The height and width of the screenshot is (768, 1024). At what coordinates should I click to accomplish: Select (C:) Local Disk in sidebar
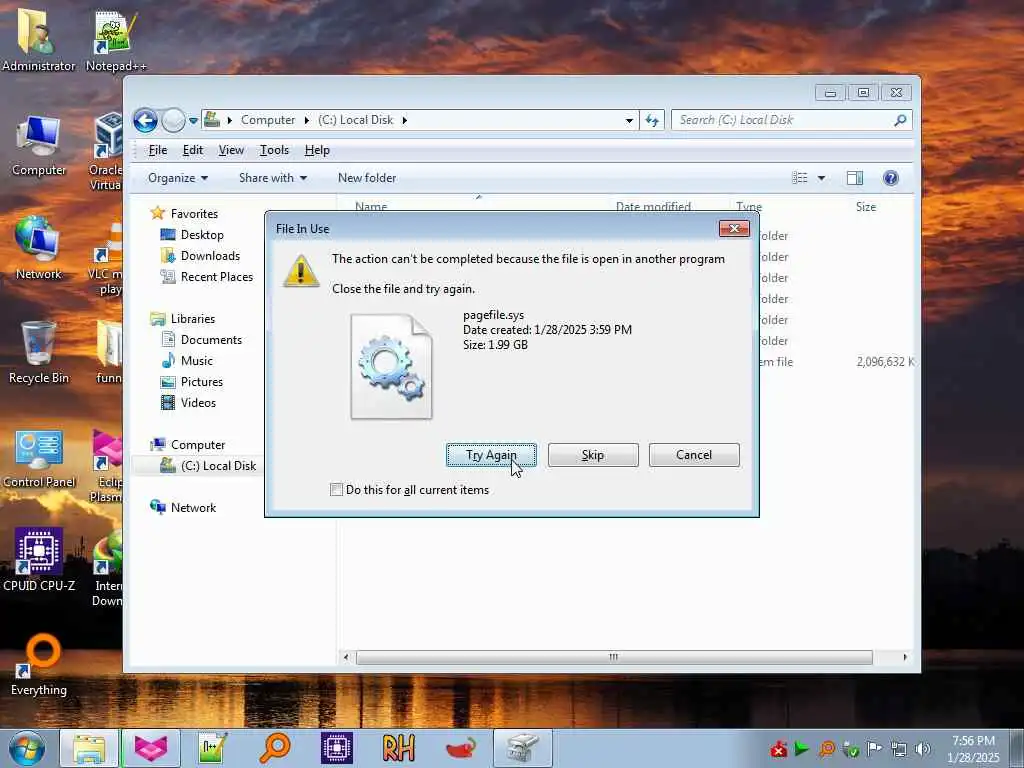(218, 466)
